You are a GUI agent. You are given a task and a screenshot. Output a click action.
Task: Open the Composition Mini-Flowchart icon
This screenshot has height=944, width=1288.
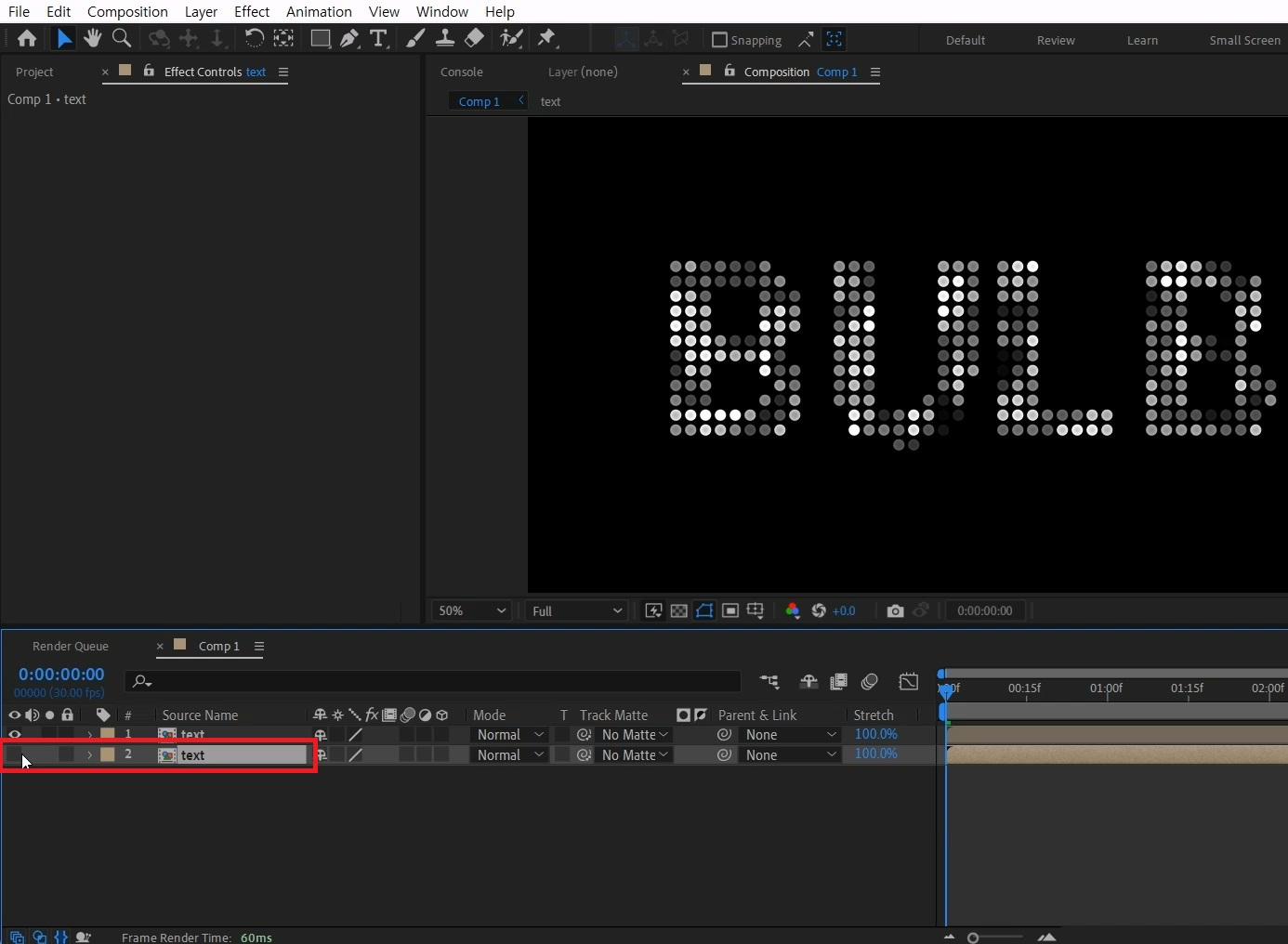click(x=769, y=682)
